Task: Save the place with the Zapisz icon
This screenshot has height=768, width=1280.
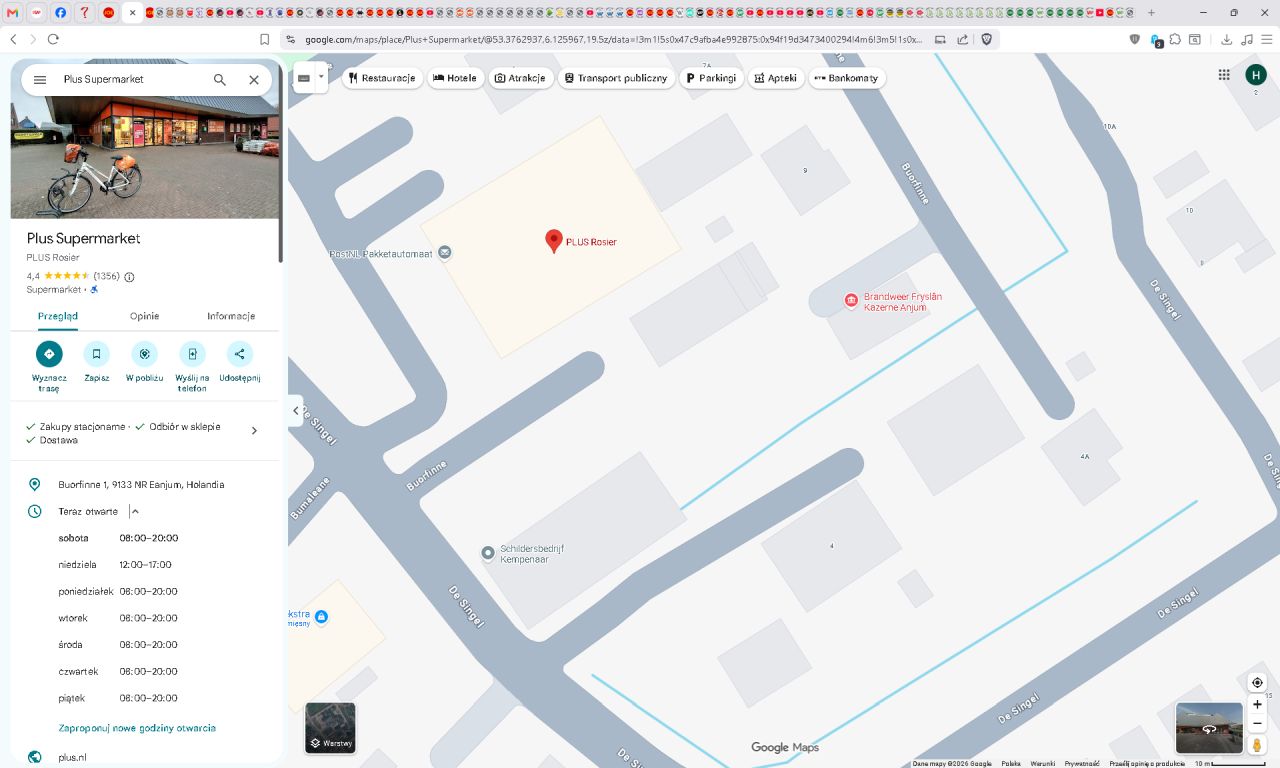Action: pos(97,354)
